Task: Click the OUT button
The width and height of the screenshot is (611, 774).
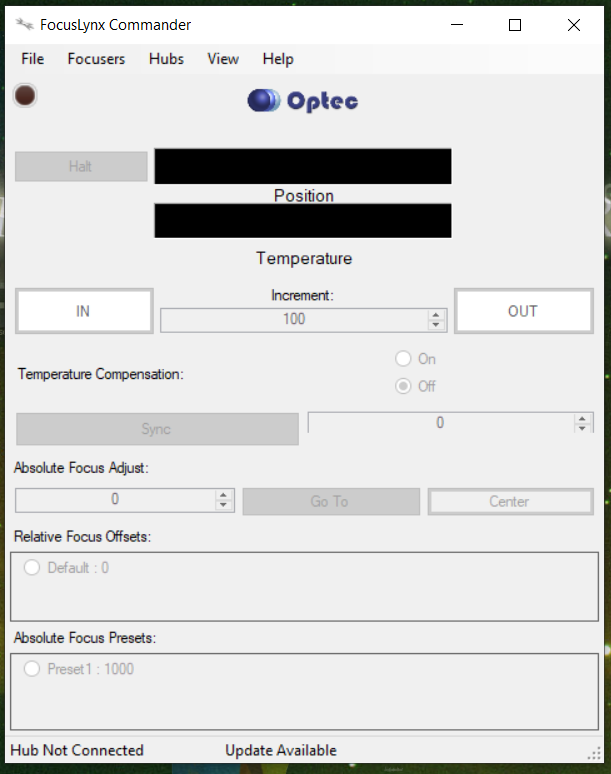Action: tap(524, 311)
